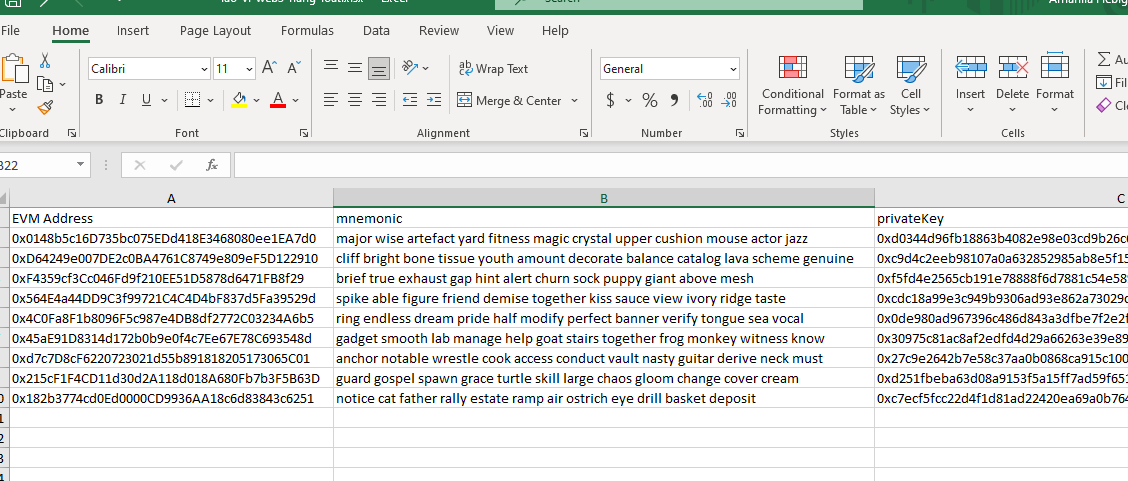Apply Percent Style number format
Screen dimensions: 1128x481
(649, 100)
